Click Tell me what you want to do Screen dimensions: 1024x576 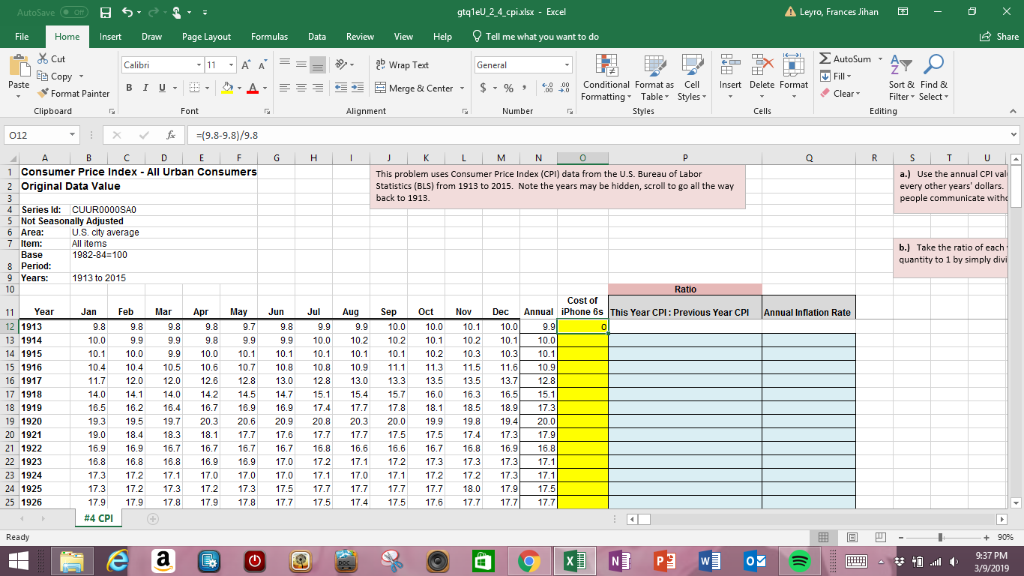[x=536, y=37]
